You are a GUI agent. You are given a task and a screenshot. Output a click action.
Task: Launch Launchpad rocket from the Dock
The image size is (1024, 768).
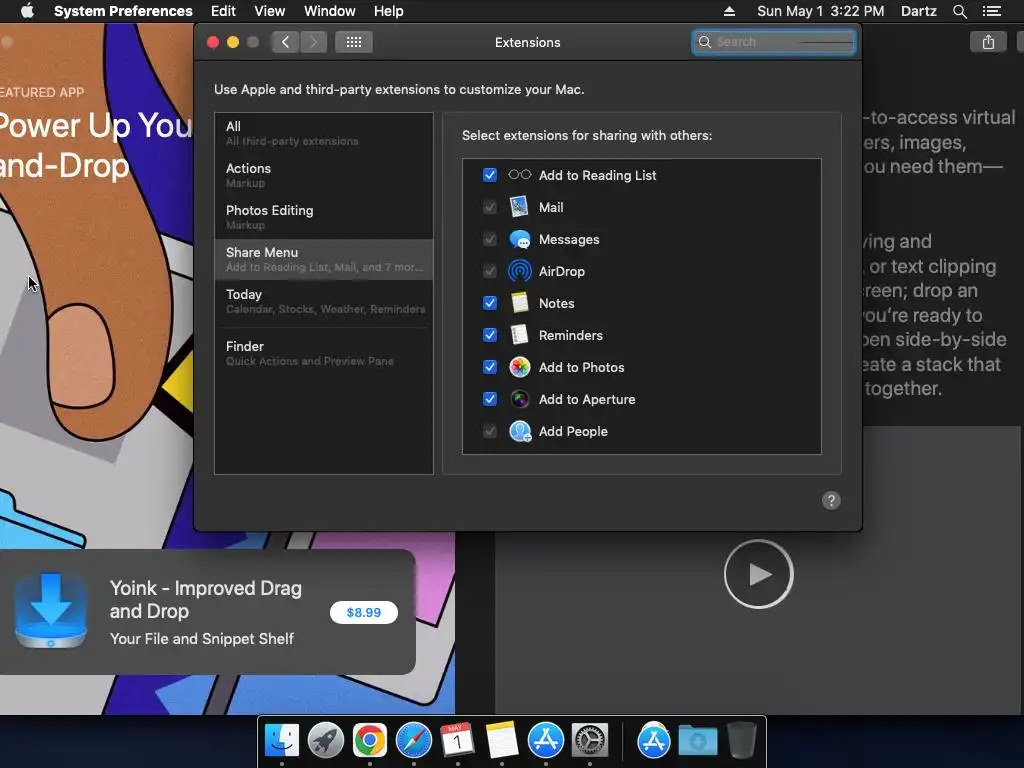tap(326, 741)
